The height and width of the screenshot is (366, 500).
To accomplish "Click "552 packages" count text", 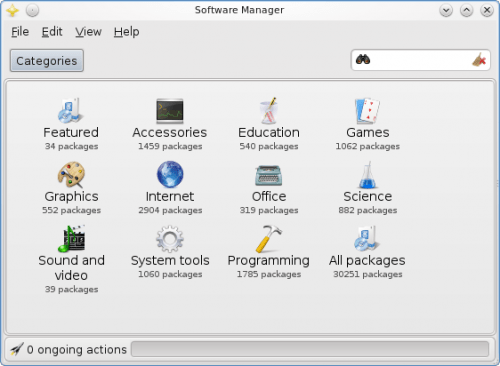I will coord(71,210).
